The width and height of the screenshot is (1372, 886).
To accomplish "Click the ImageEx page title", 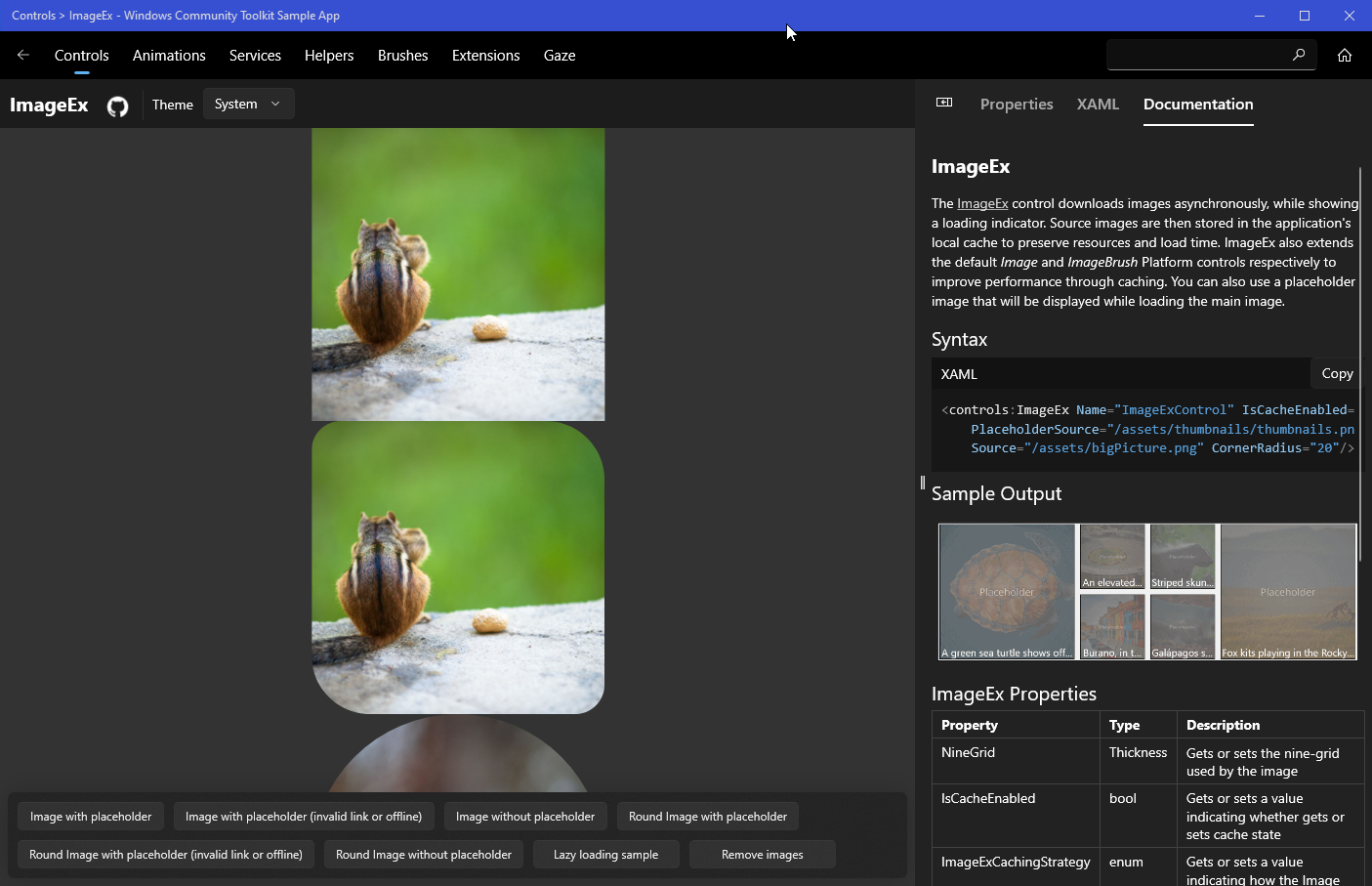I will 49,105.
